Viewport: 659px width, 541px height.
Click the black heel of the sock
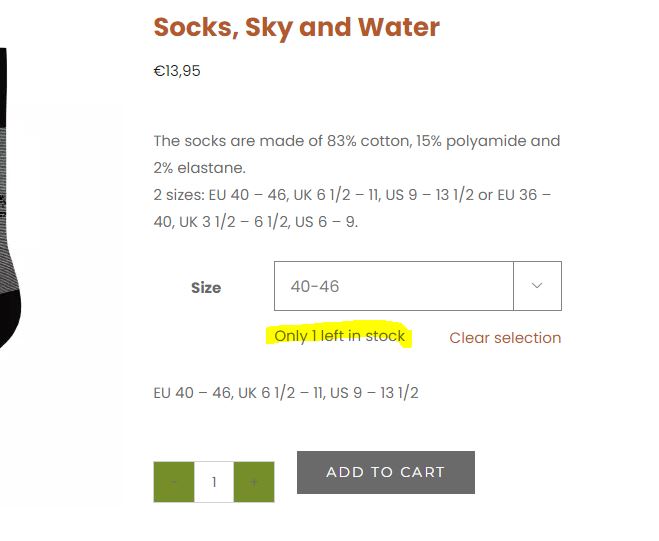click(x=10, y=320)
